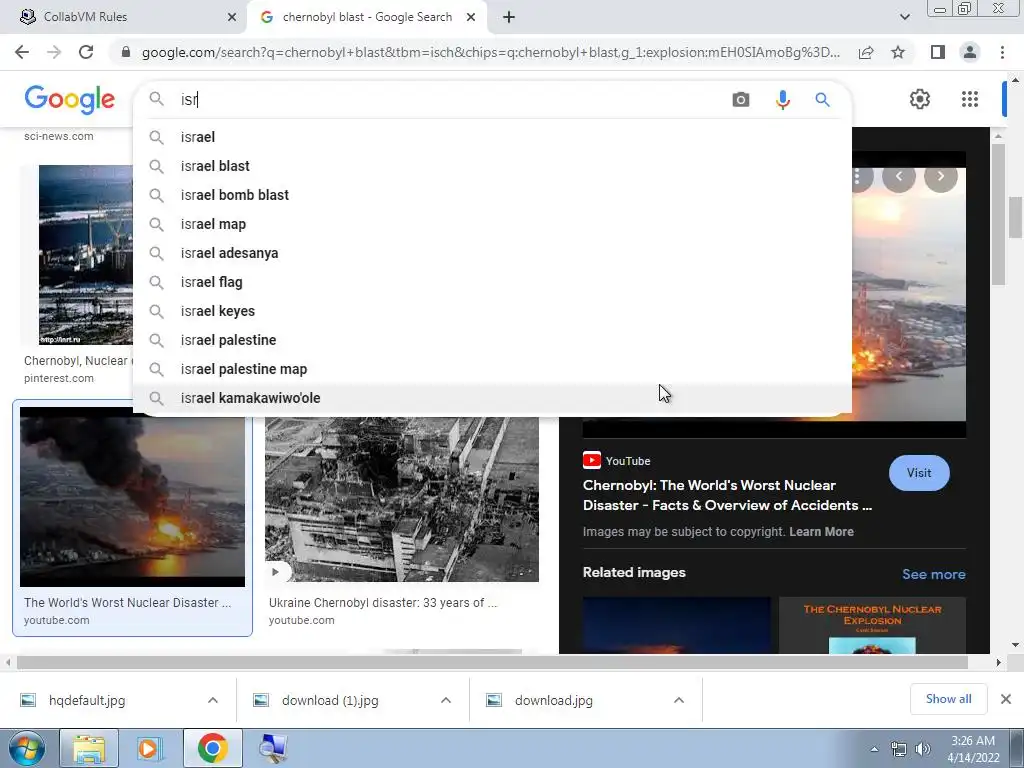
Task: Focus the Chrome address bar URL
Action: click(490, 52)
